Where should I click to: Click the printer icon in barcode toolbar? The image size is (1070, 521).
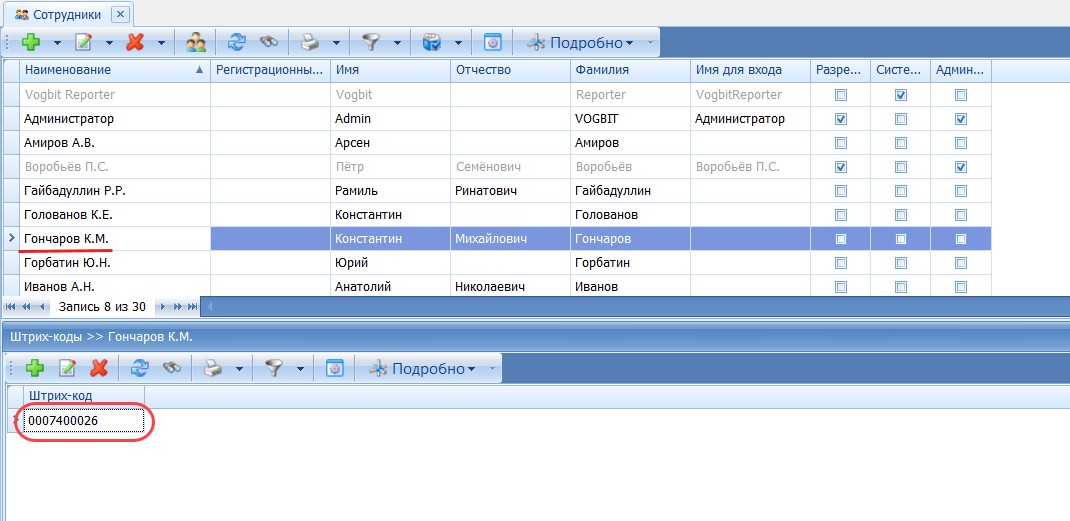point(214,369)
